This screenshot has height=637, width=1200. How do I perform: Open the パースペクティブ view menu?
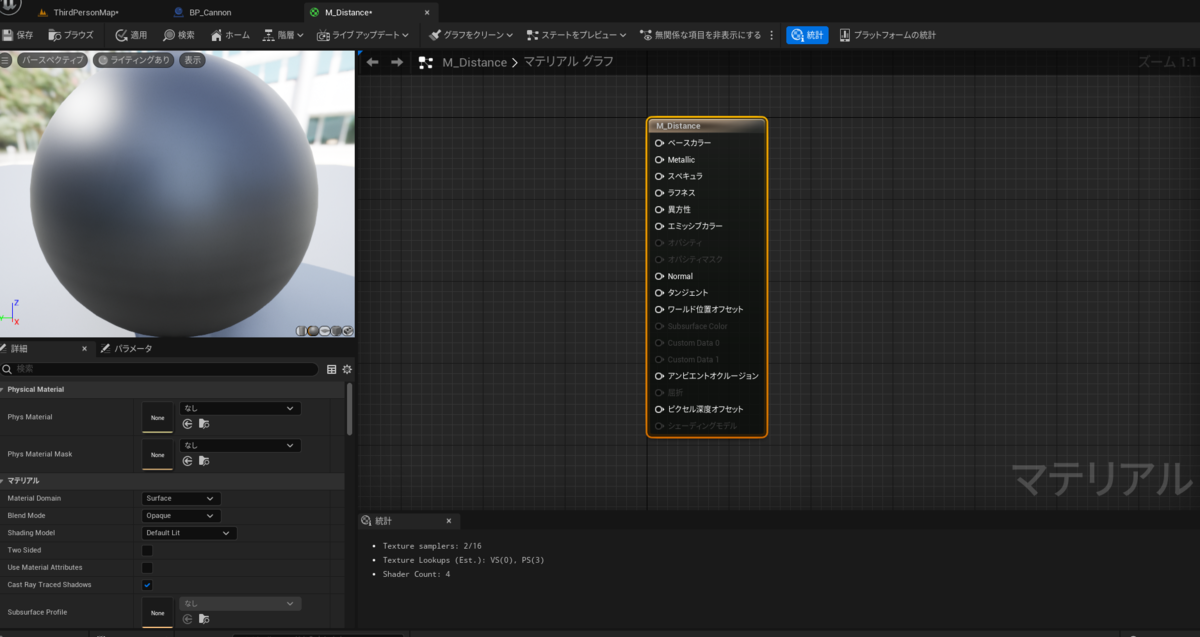[x=52, y=60]
